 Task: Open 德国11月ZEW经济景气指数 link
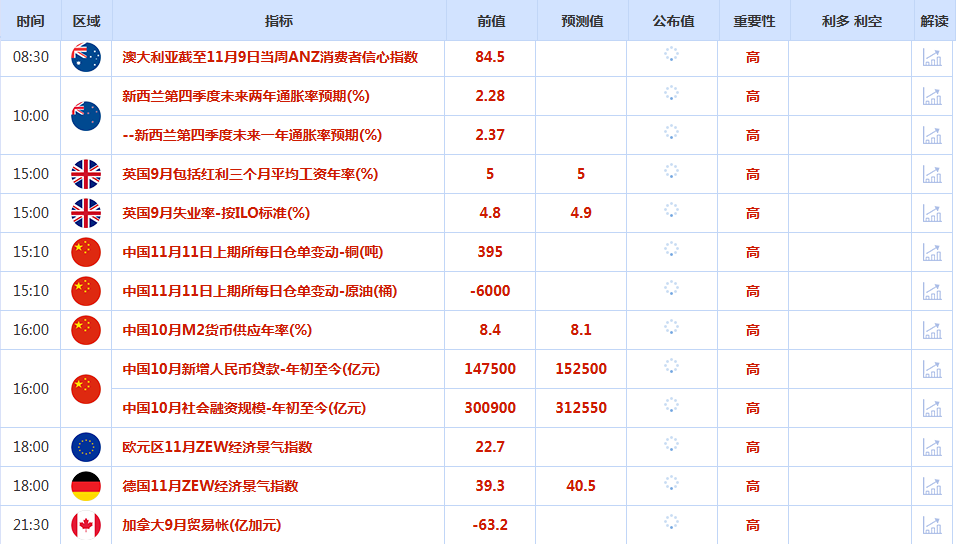click(x=210, y=486)
